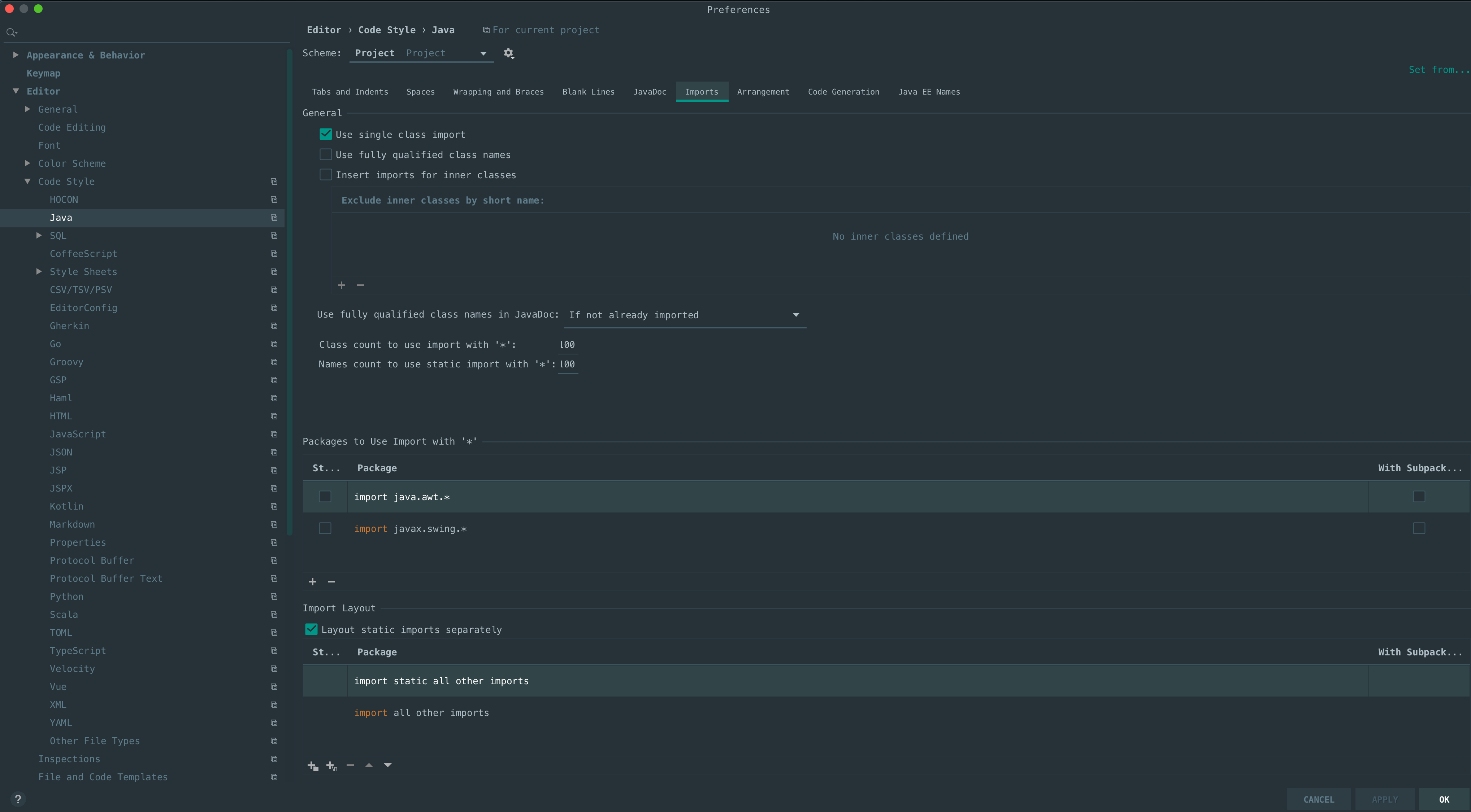This screenshot has width=1471, height=812.
Task: Open the Scheme Project dropdown
Action: point(421,53)
